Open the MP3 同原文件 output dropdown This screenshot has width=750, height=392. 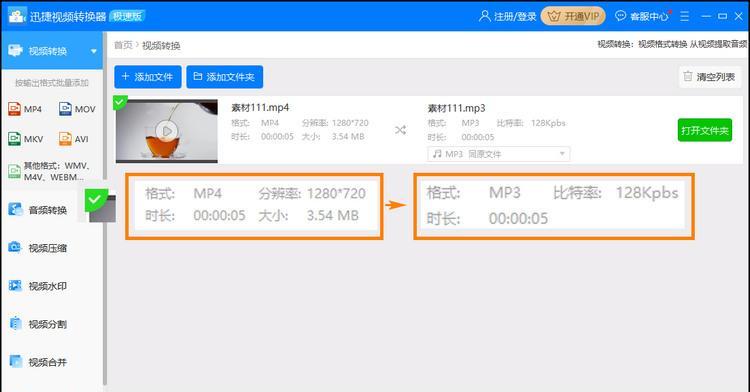click(498, 154)
